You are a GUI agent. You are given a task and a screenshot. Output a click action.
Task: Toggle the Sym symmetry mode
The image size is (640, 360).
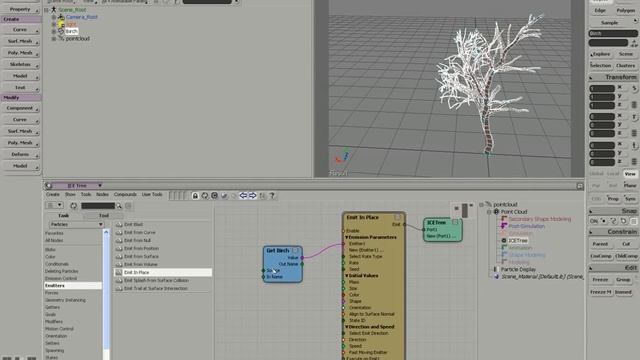[630, 199]
